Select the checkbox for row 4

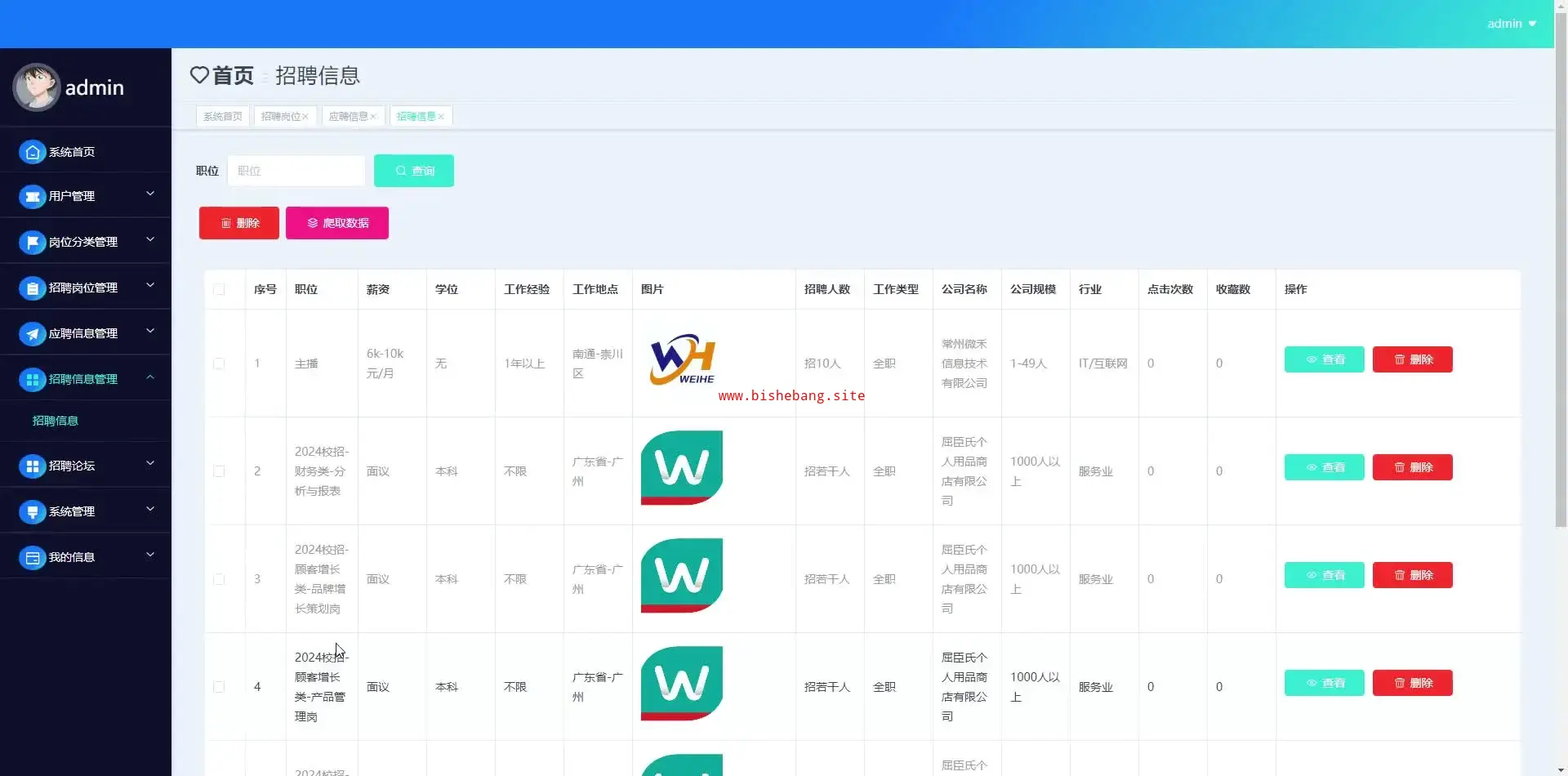pos(219,687)
